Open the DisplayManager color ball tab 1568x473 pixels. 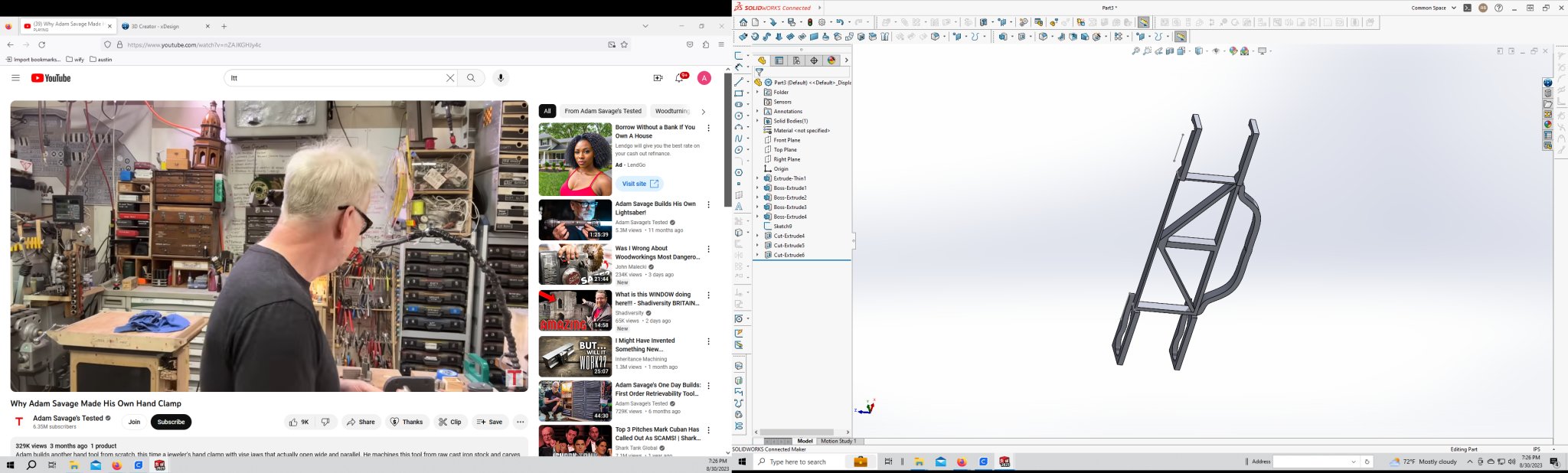click(x=831, y=60)
